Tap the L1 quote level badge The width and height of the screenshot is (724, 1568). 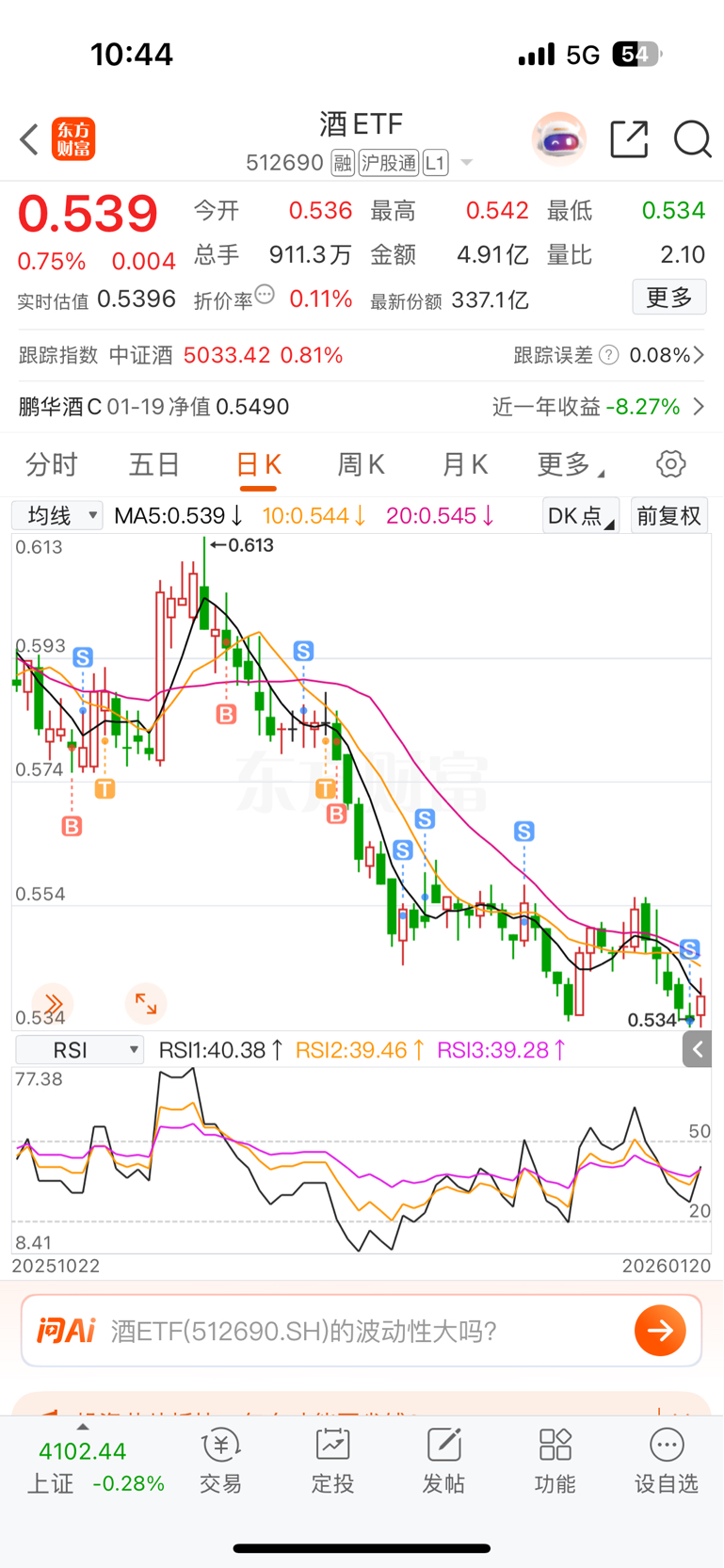[x=435, y=164]
